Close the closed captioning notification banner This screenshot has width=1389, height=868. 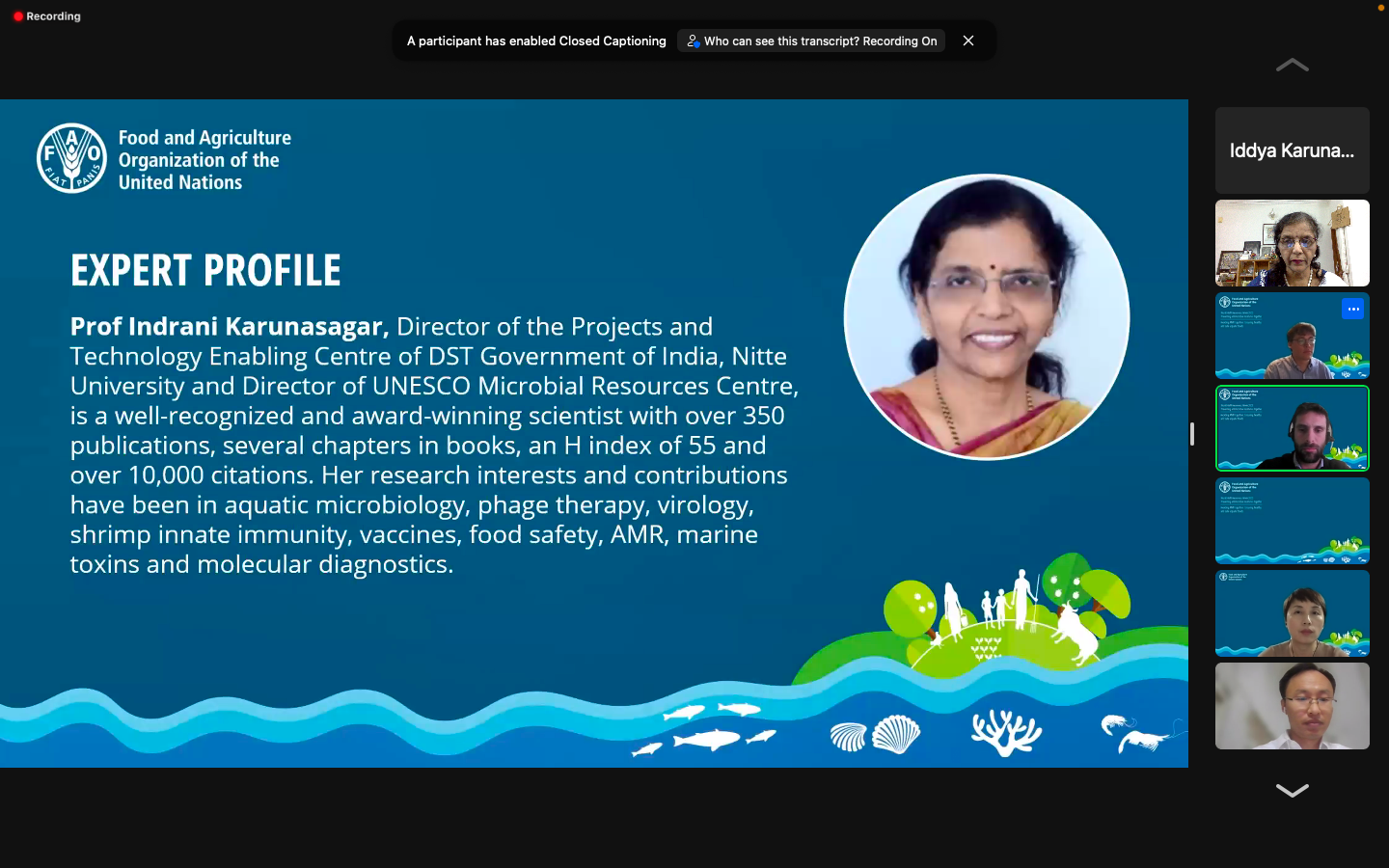pos(968,41)
